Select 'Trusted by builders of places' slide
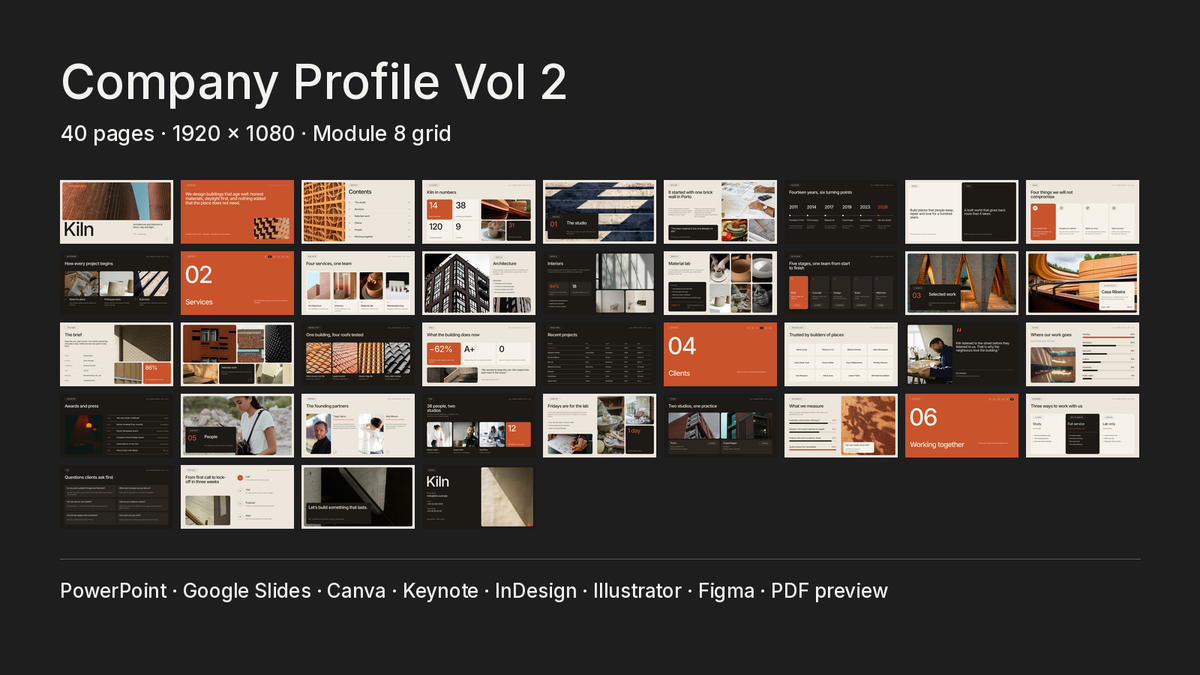Viewport: 1200px width, 675px height. pos(841,354)
